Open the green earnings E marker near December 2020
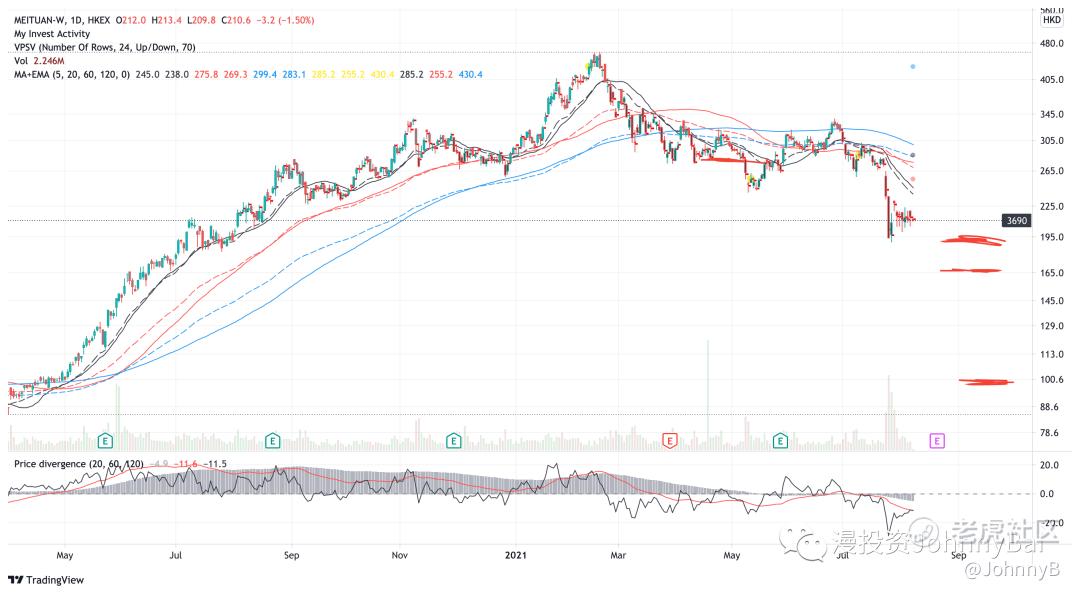This screenshot has width=1080, height=594. pyautogui.click(x=453, y=440)
